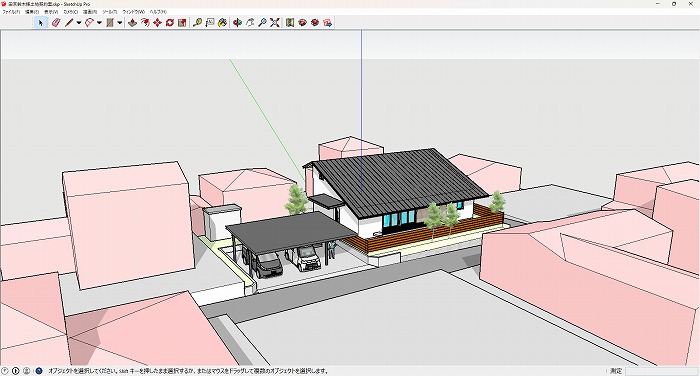
Task: Open the 描画 (Draw) menu
Action: [90, 12]
